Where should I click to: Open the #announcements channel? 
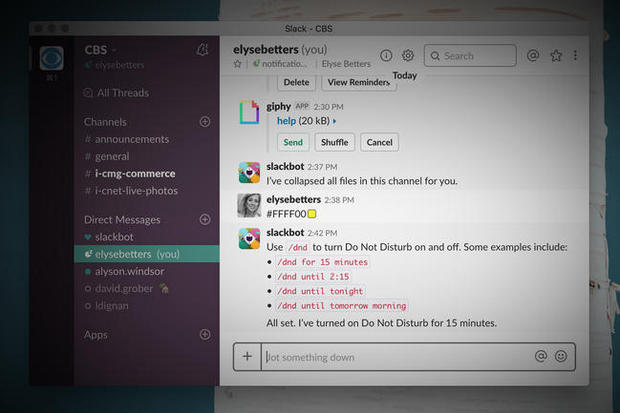tap(127, 139)
